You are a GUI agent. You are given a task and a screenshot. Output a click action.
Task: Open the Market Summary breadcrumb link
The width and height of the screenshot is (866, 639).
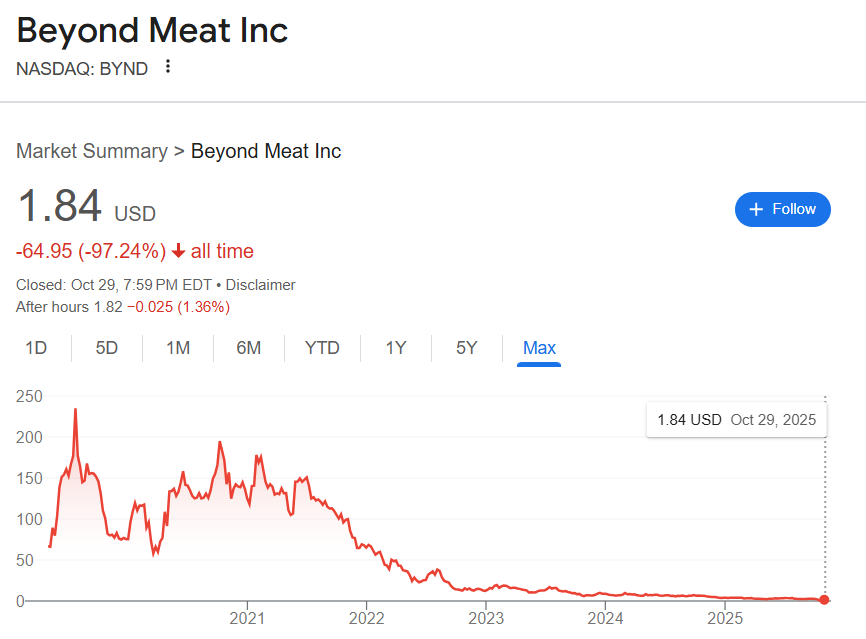[92, 152]
